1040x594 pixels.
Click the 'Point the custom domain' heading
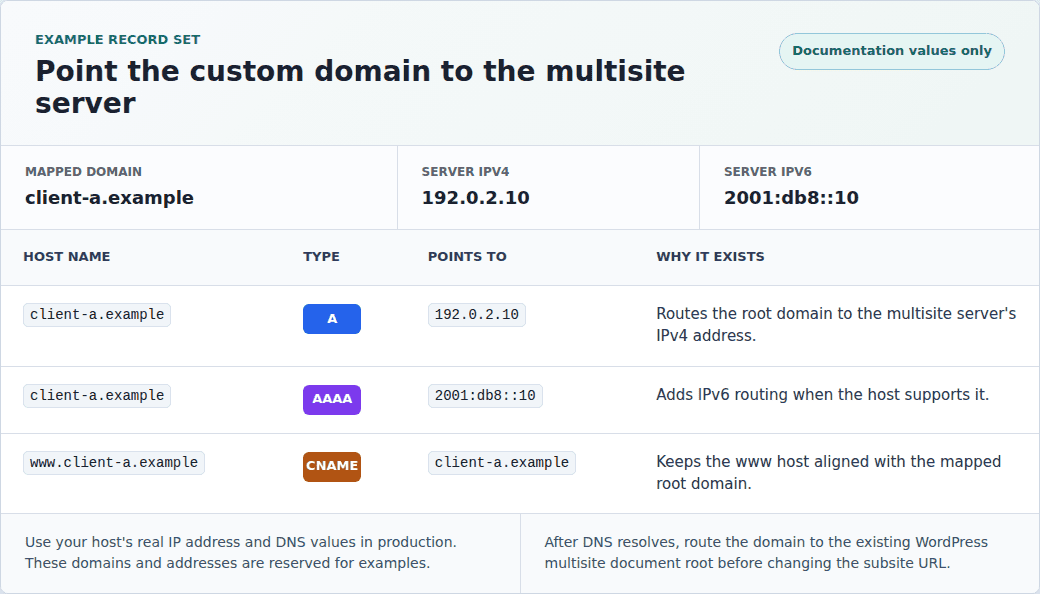(360, 87)
